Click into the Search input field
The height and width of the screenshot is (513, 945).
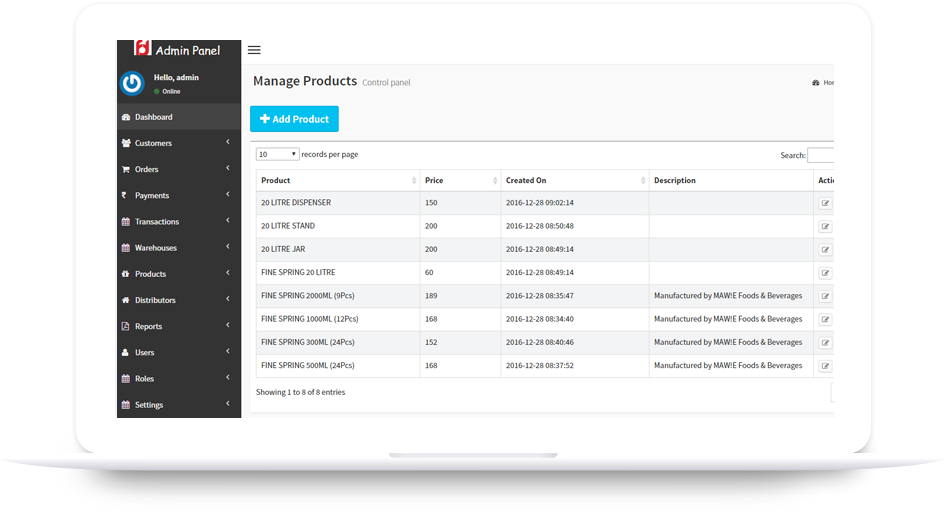tap(820, 156)
